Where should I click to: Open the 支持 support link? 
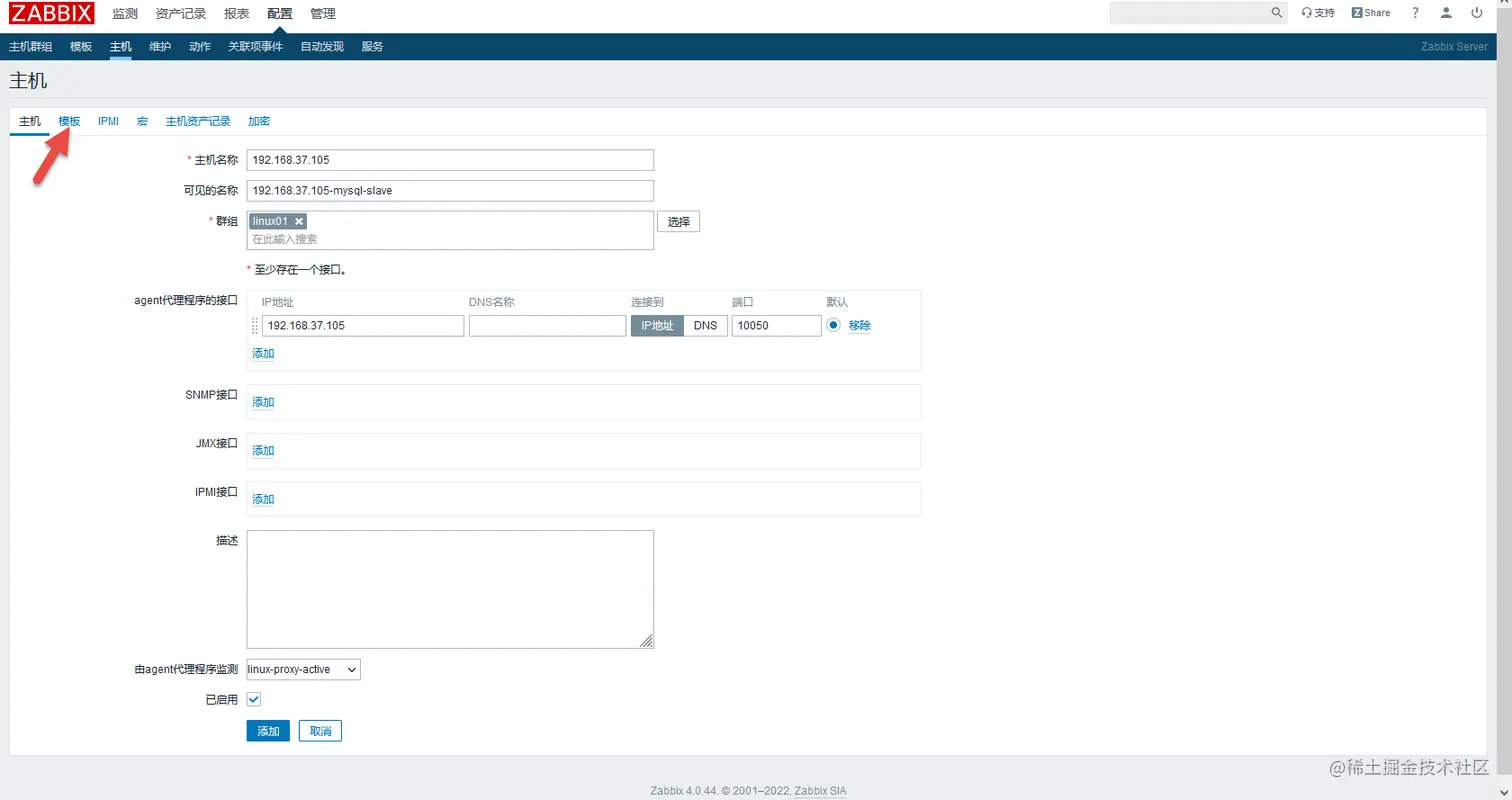tap(1318, 13)
